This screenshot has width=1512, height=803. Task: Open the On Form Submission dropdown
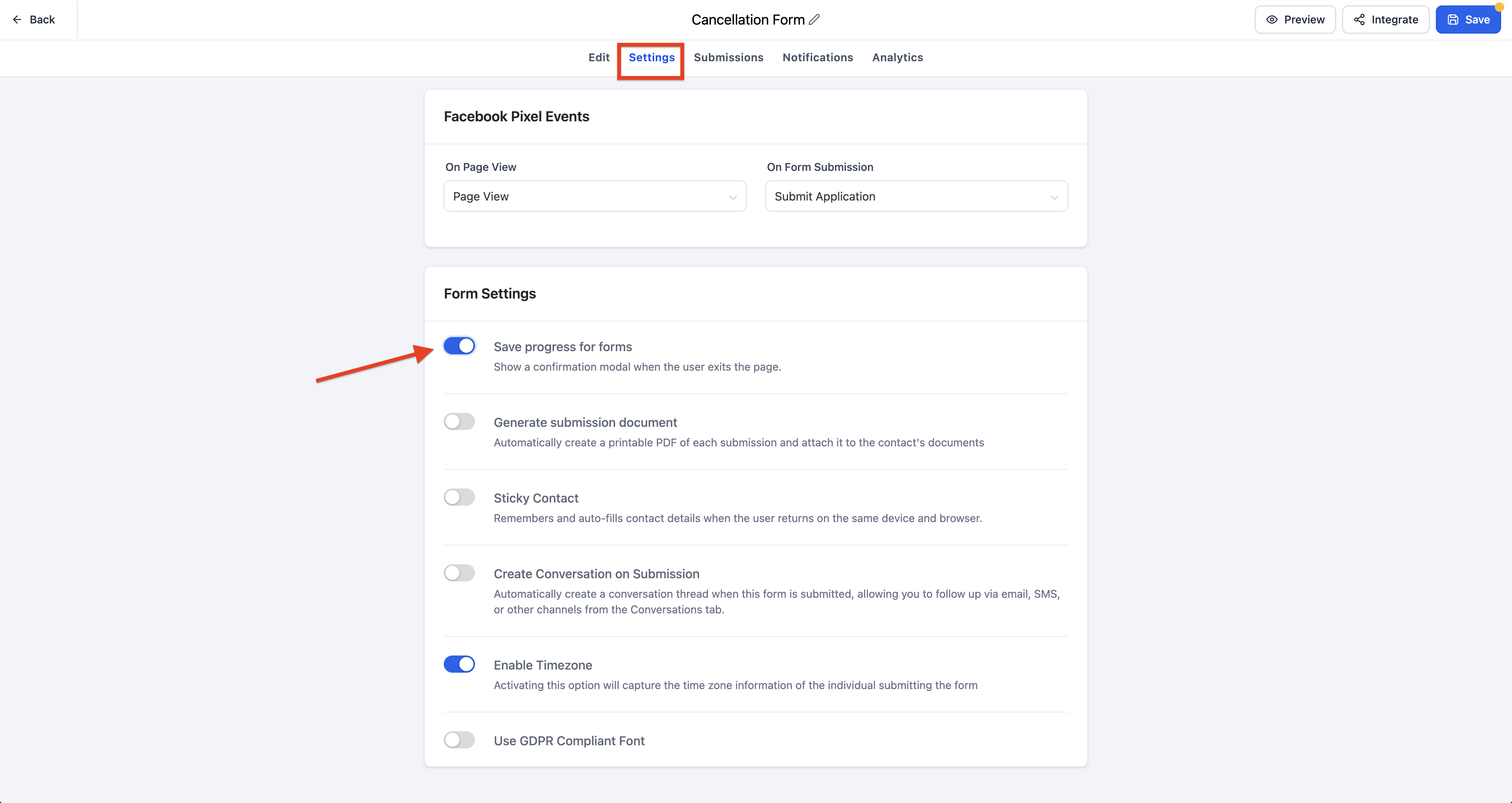tap(916, 196)
